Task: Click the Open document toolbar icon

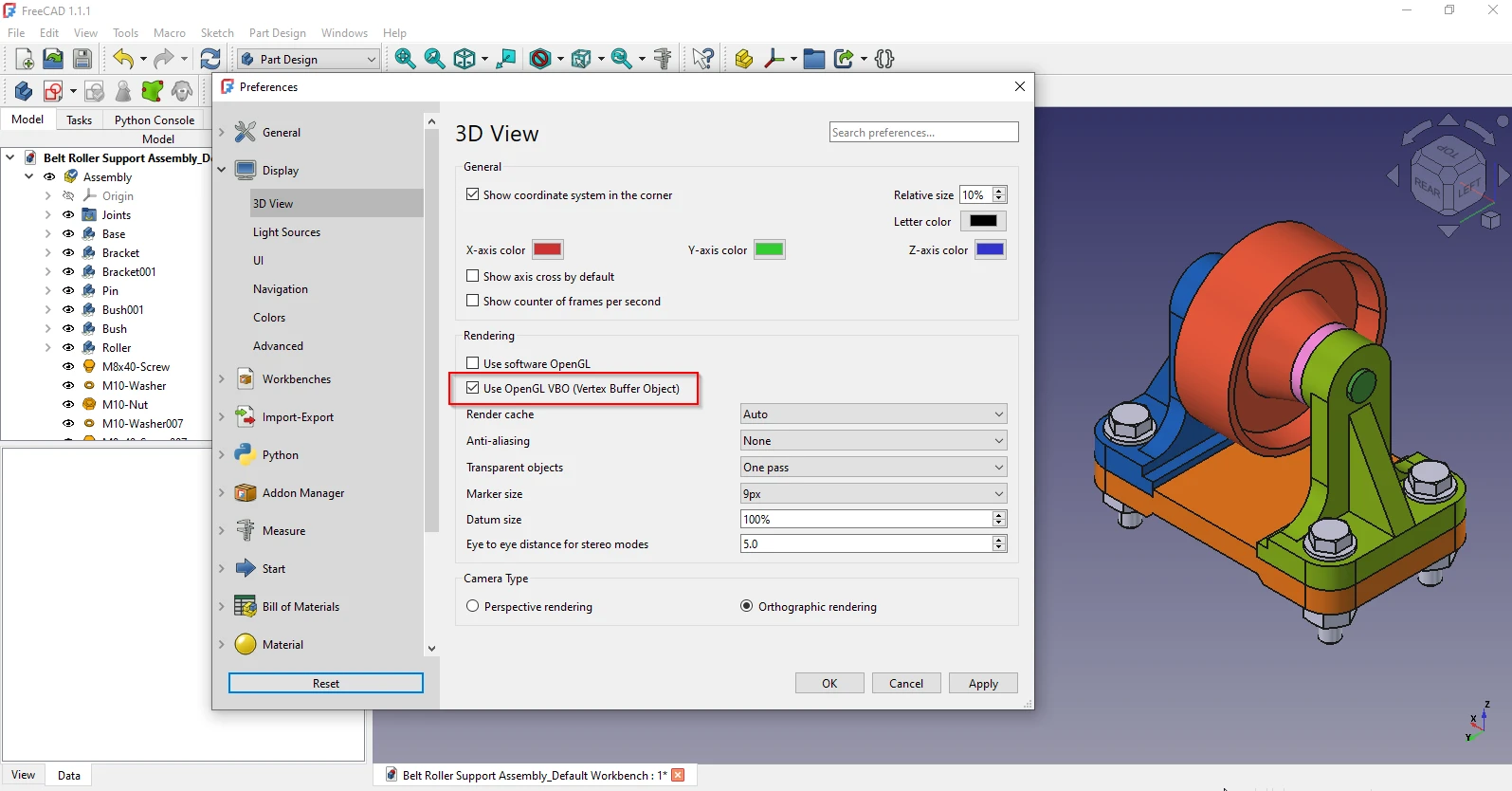Action: (53, 59)
